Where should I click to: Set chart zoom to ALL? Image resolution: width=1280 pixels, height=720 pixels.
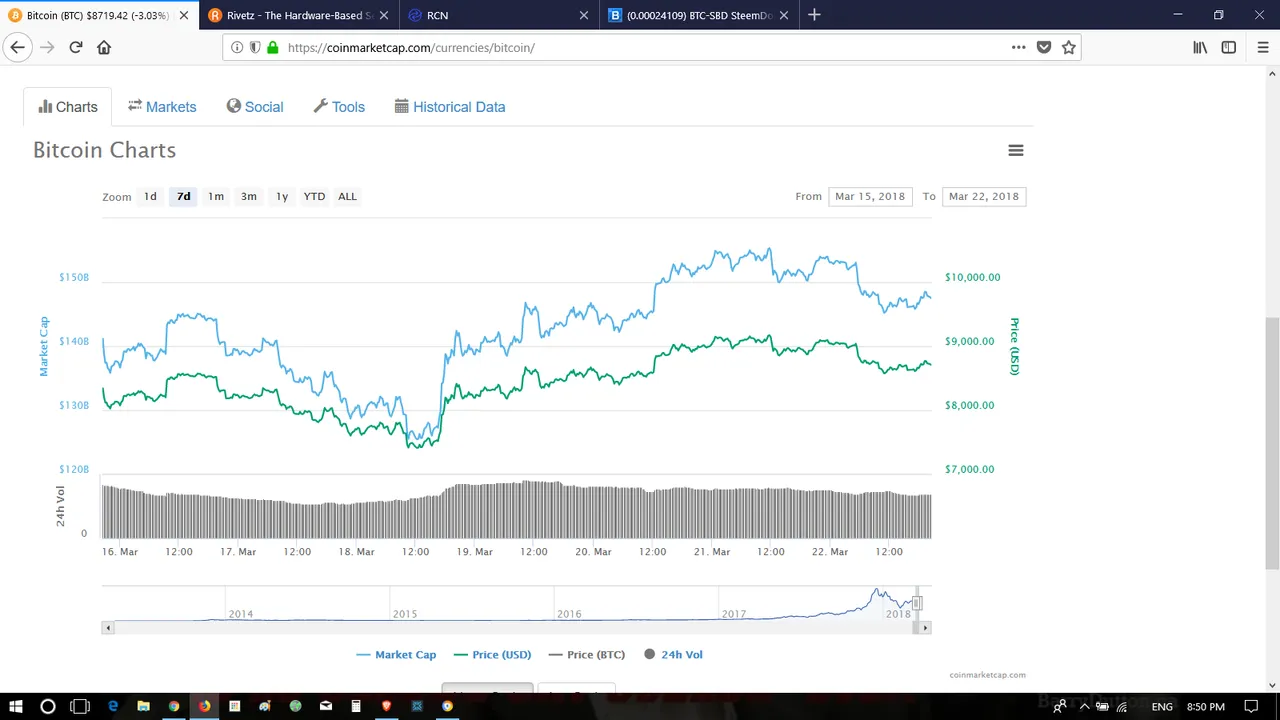(x=347, y=196)
